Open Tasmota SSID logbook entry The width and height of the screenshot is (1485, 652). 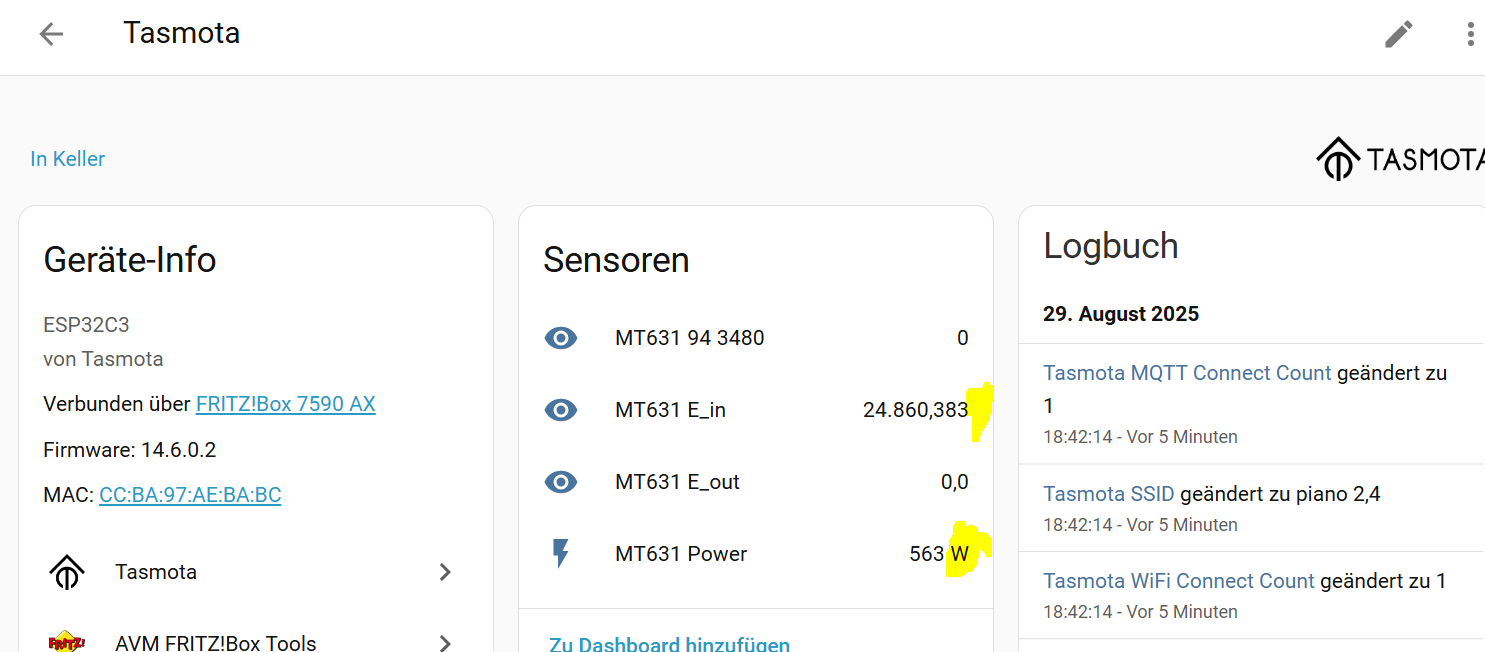click(x=1108, y=493)
